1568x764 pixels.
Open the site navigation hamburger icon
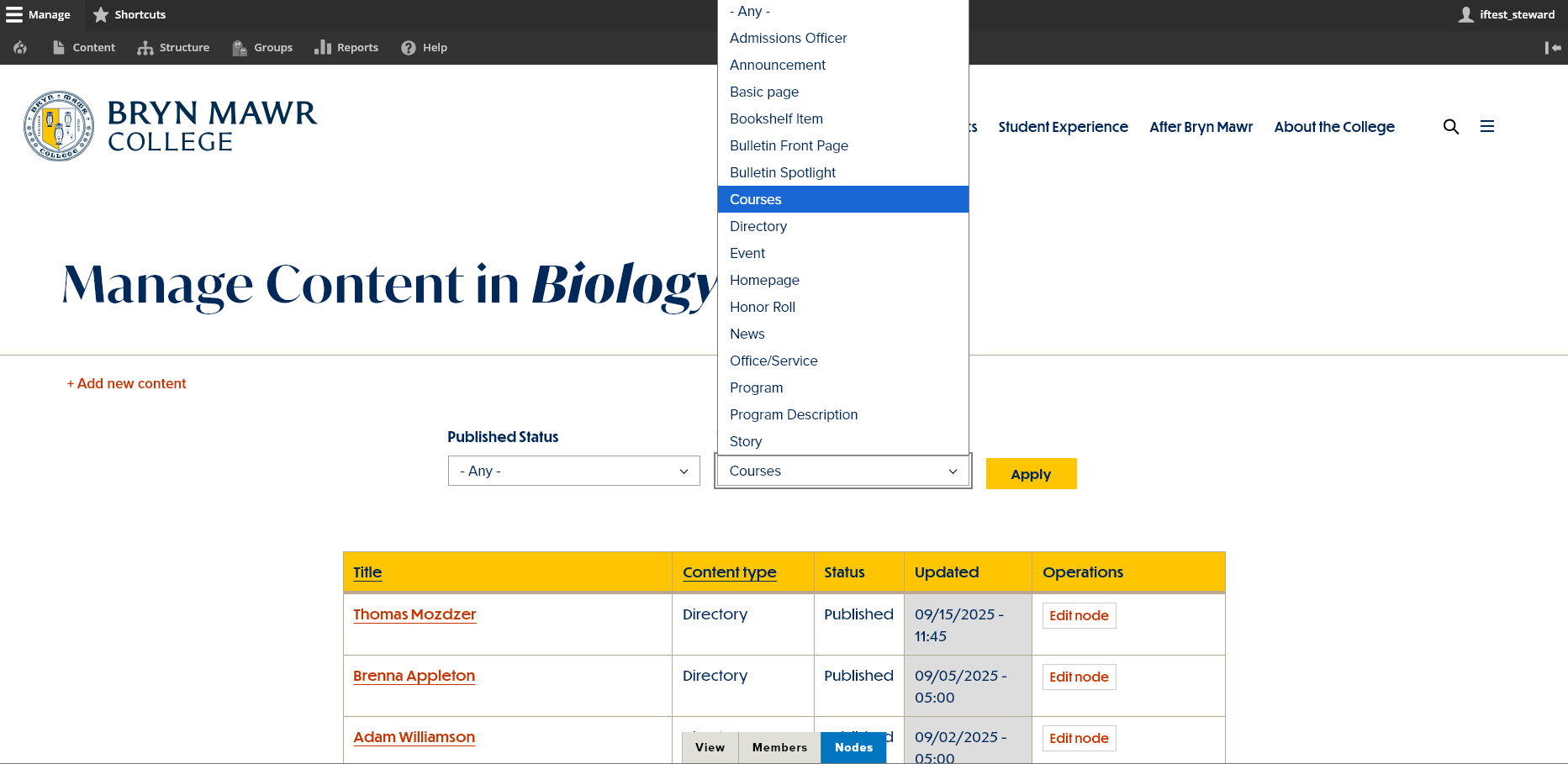point(1487,126)
